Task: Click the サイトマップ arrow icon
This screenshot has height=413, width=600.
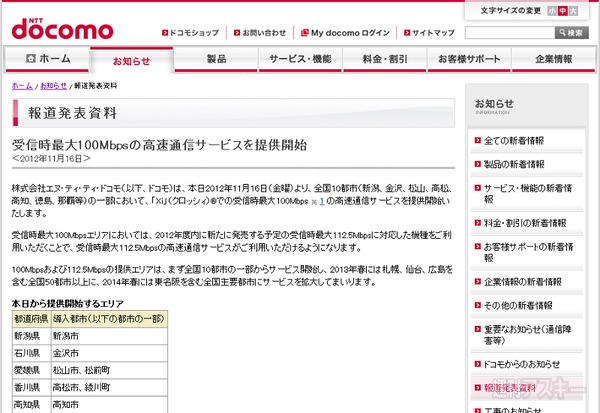Action: coord(407,33)
